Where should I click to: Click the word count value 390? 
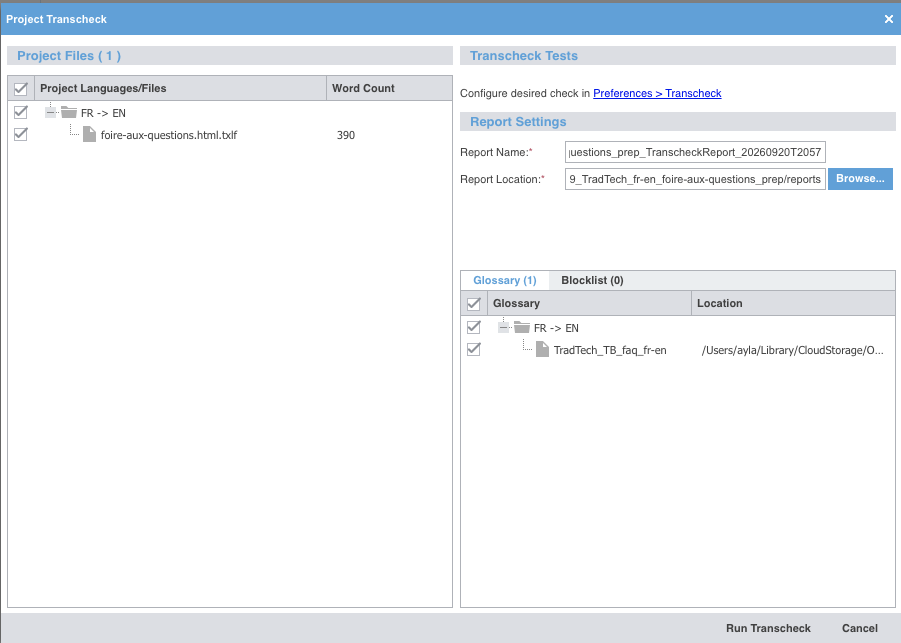click(345, 135)
